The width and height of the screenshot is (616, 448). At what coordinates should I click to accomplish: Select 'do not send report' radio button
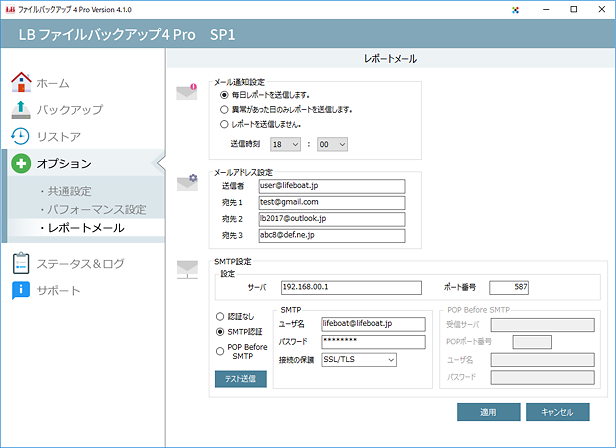(224, 125)
